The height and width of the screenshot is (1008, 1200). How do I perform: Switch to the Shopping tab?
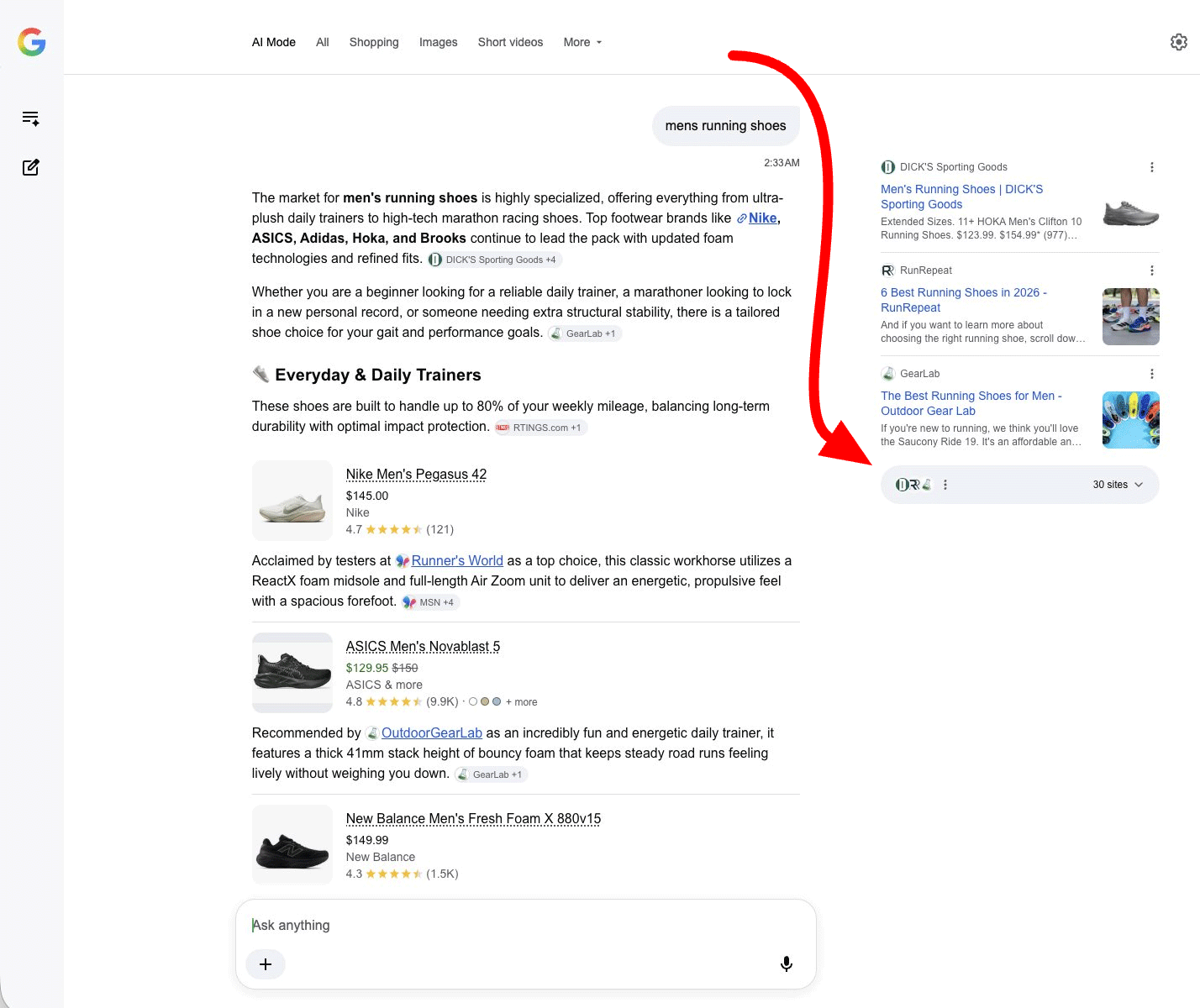(x=374, y=42)
